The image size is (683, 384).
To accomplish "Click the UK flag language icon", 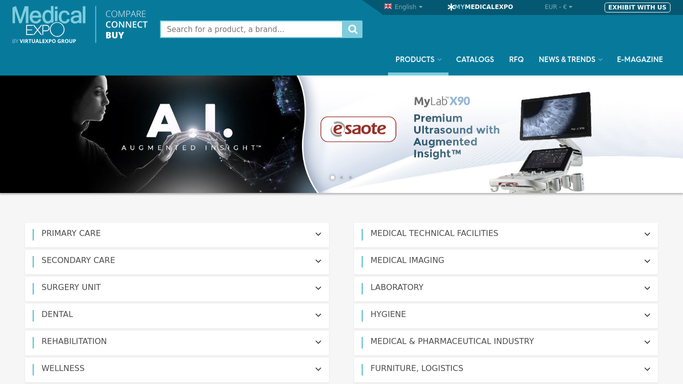I will click(x=388, y=7).
